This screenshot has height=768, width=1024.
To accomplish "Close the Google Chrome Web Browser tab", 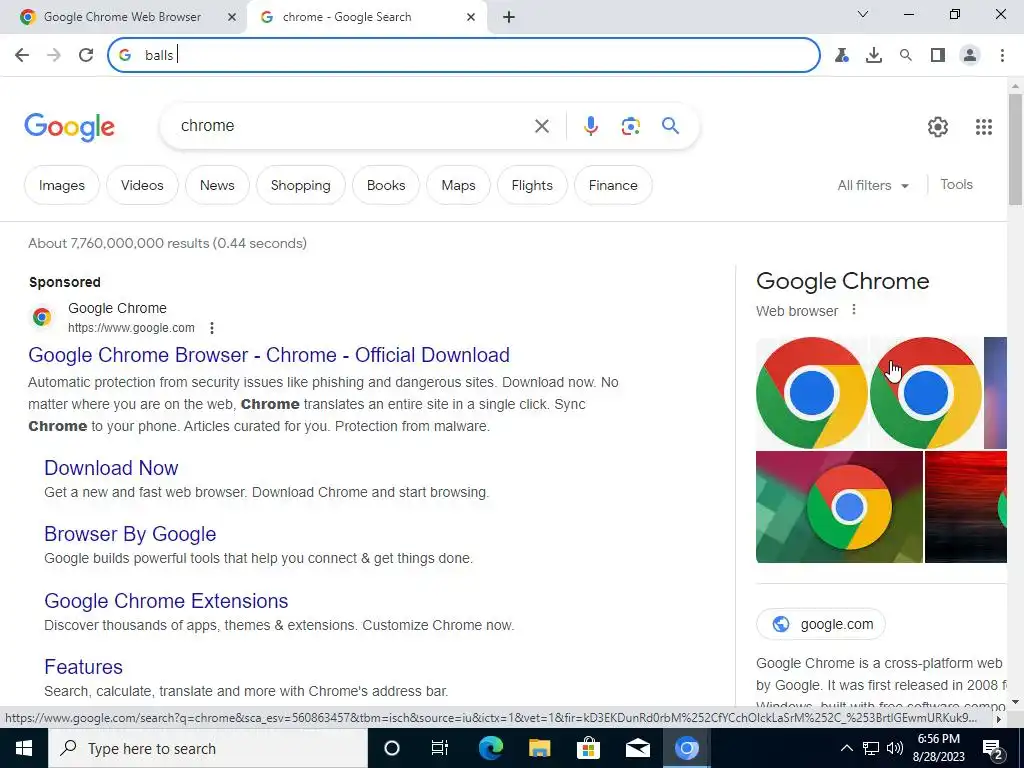I will click(x=231, y=17).
